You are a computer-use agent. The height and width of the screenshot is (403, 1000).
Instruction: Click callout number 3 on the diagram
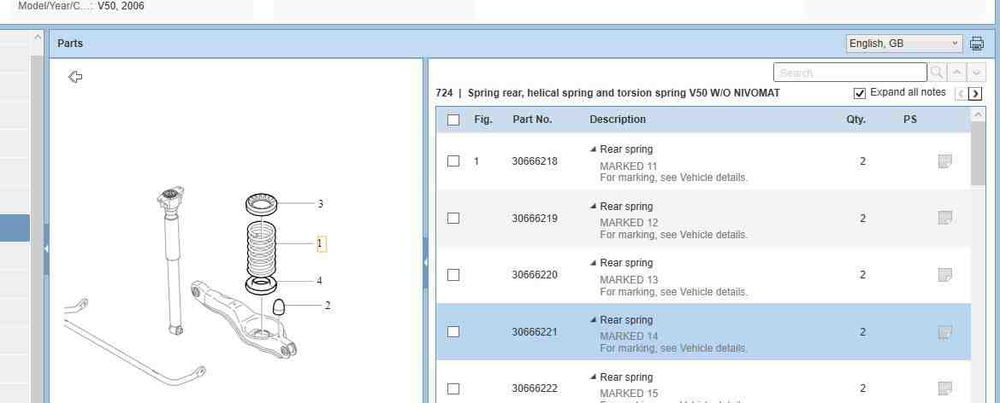click(x=320, y=204)
